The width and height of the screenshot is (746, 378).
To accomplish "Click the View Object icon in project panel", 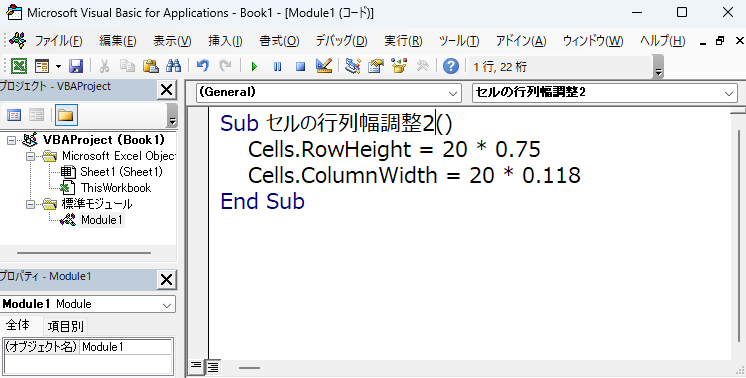I will [37, 115].
